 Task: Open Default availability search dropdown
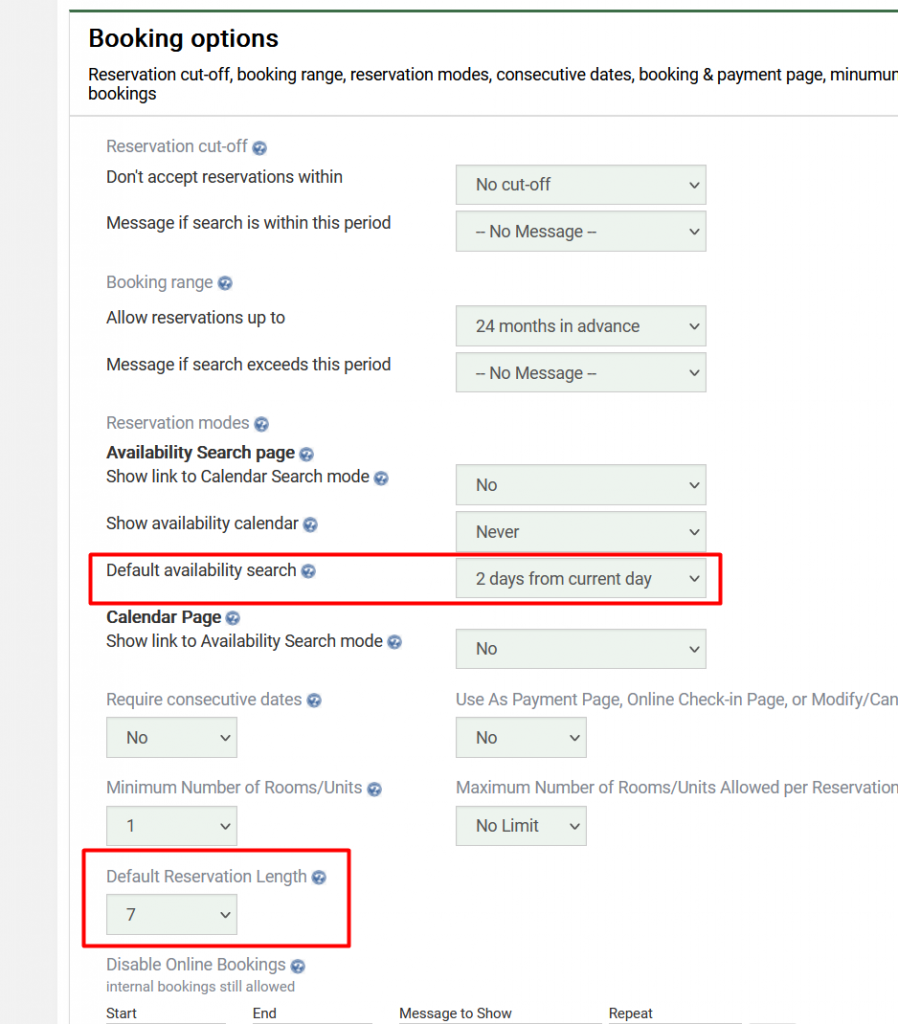pyautogui.click(x=580, y=579)
